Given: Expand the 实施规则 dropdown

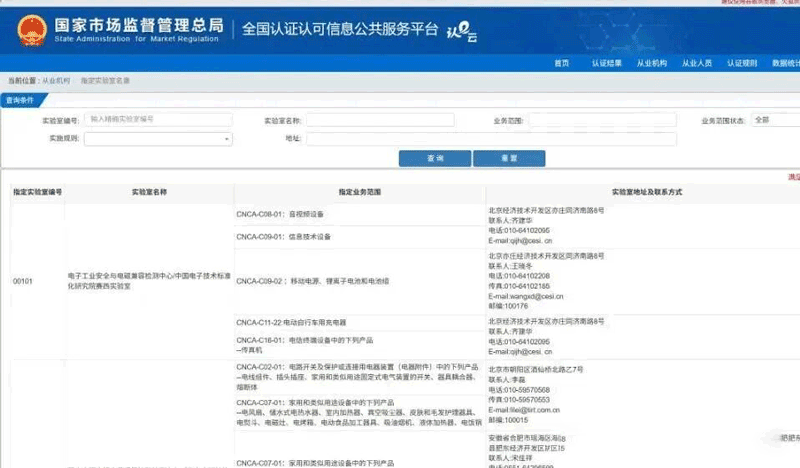Looking at the screenshot, I should [x=158, y=139].
